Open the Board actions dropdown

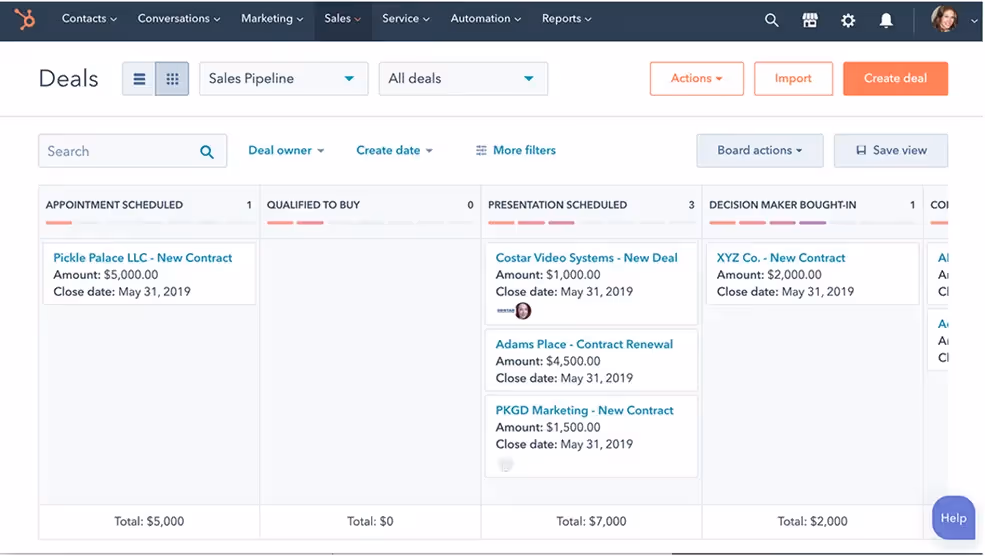click(x=759, y=150)
